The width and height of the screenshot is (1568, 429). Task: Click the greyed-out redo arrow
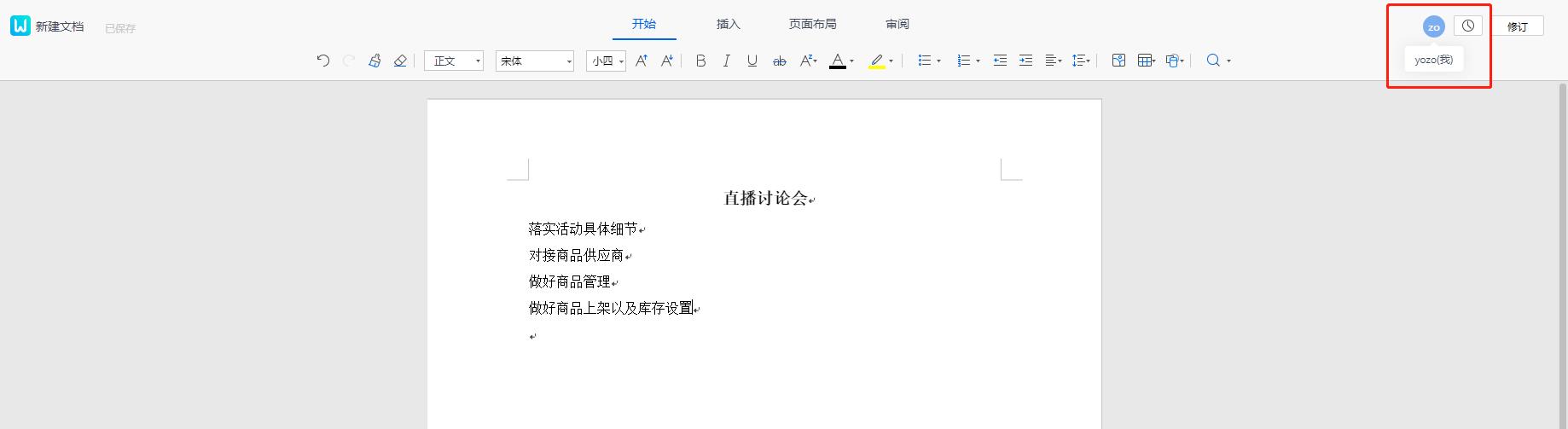(348, 61)
